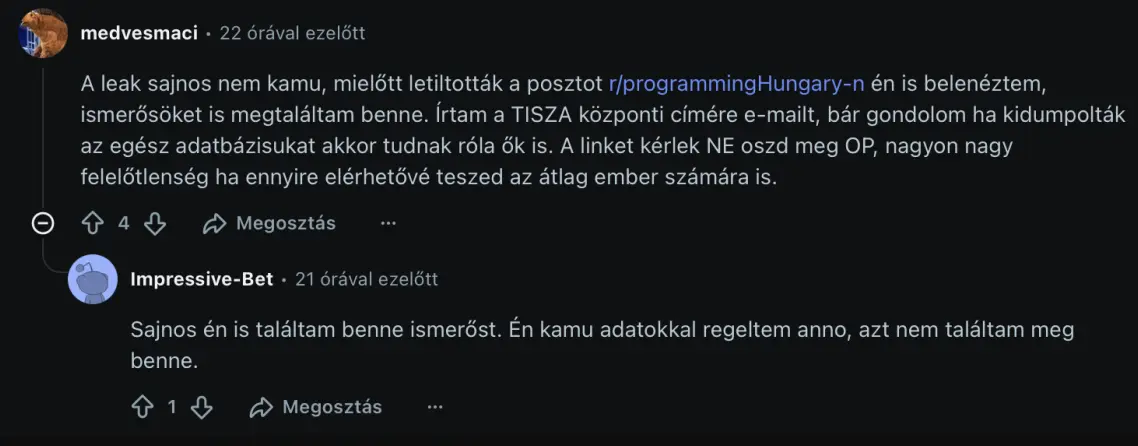Click share arrow icon on medvesmaci's comment
This screenshot has height=446, width=1138.
pos(214,223)
